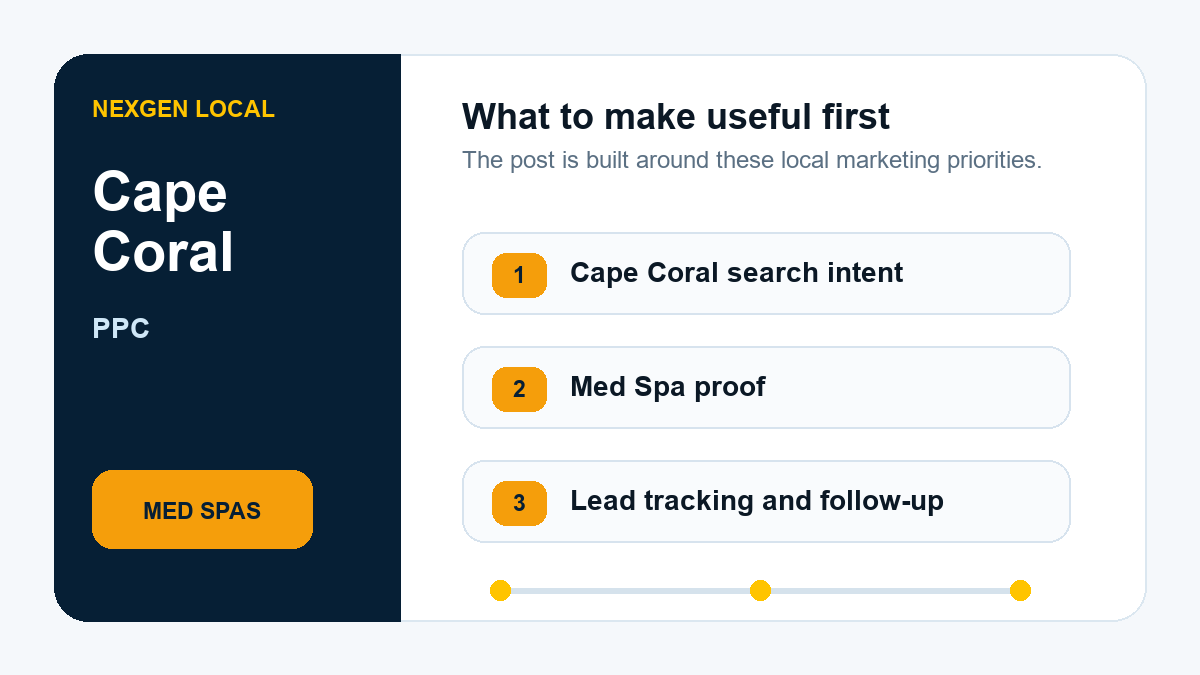Click the local marketing priorities subtitle

tap(752, 160)
